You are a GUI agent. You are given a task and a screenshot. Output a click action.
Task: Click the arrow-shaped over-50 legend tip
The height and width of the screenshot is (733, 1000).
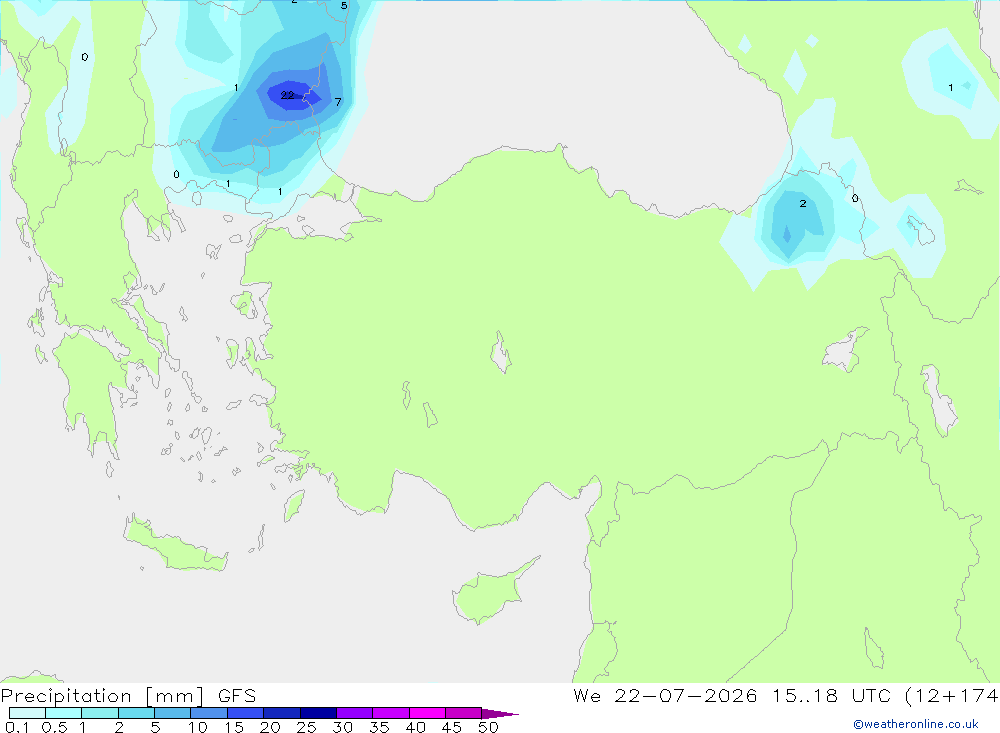pos(499,713)
